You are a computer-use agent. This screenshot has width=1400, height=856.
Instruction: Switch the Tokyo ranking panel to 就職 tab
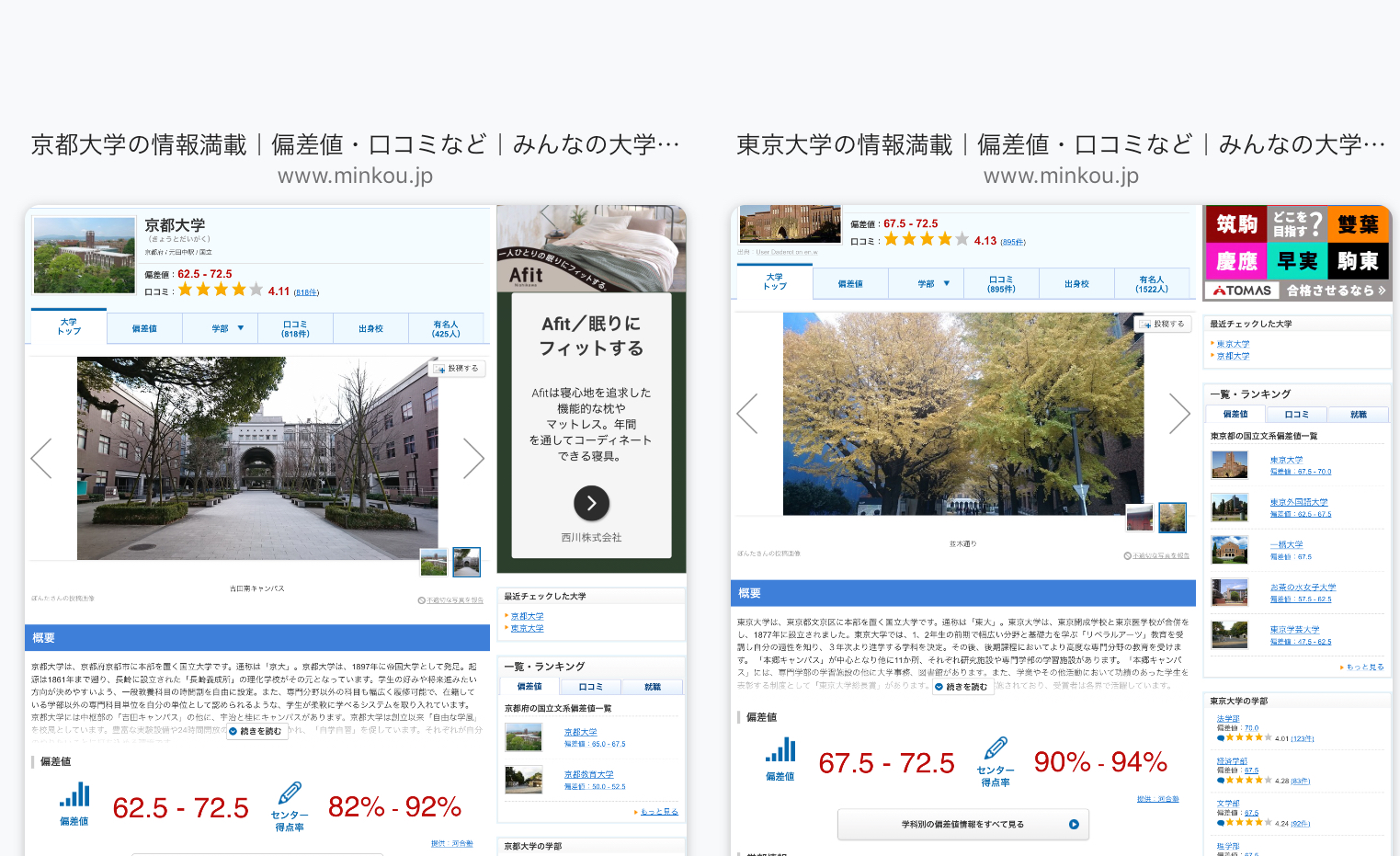(x=1358, y=415)
